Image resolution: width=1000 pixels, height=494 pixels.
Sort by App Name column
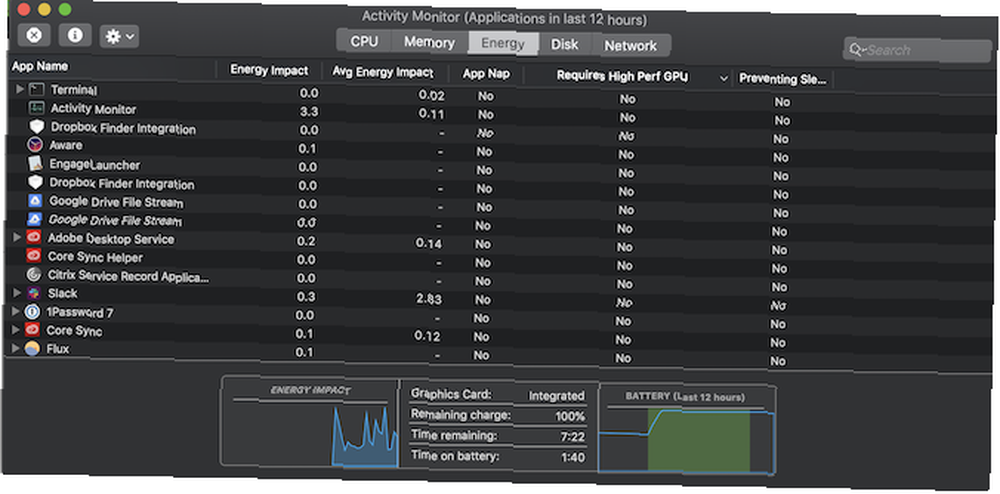(x=40, y=66)
